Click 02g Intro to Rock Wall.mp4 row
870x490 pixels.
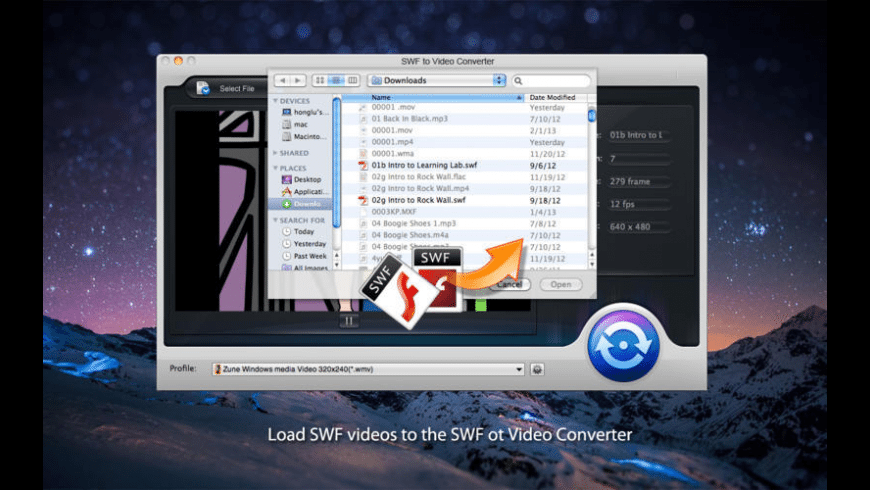click(x=464, y=189)
